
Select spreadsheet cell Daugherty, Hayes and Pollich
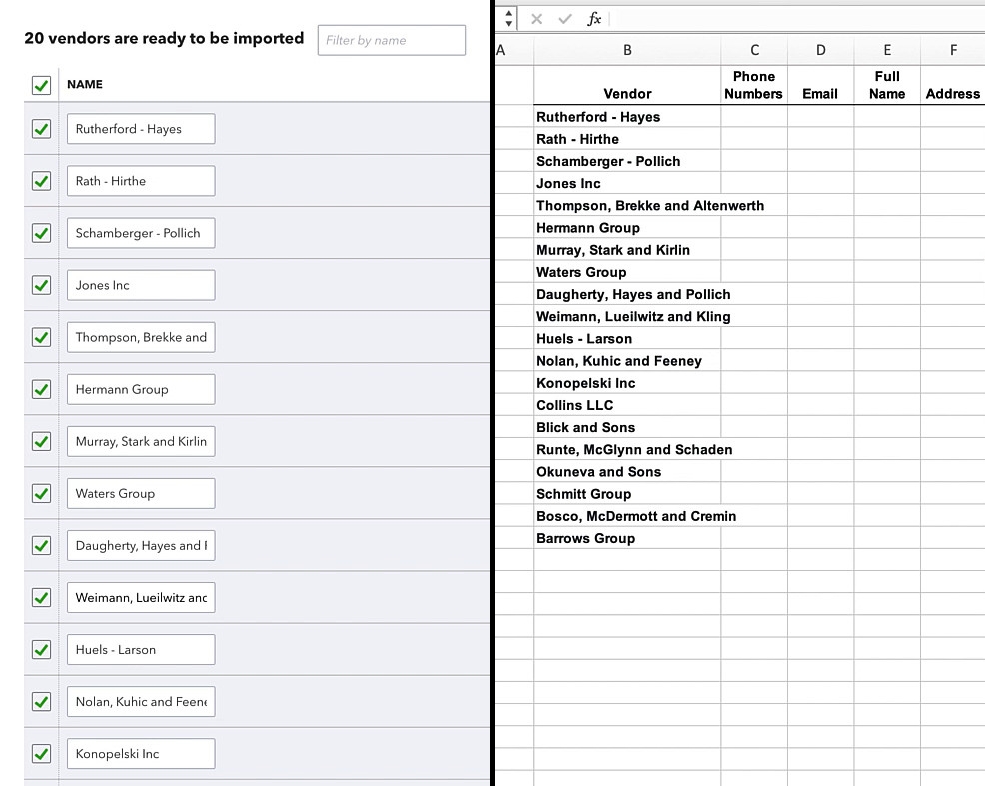627,294
